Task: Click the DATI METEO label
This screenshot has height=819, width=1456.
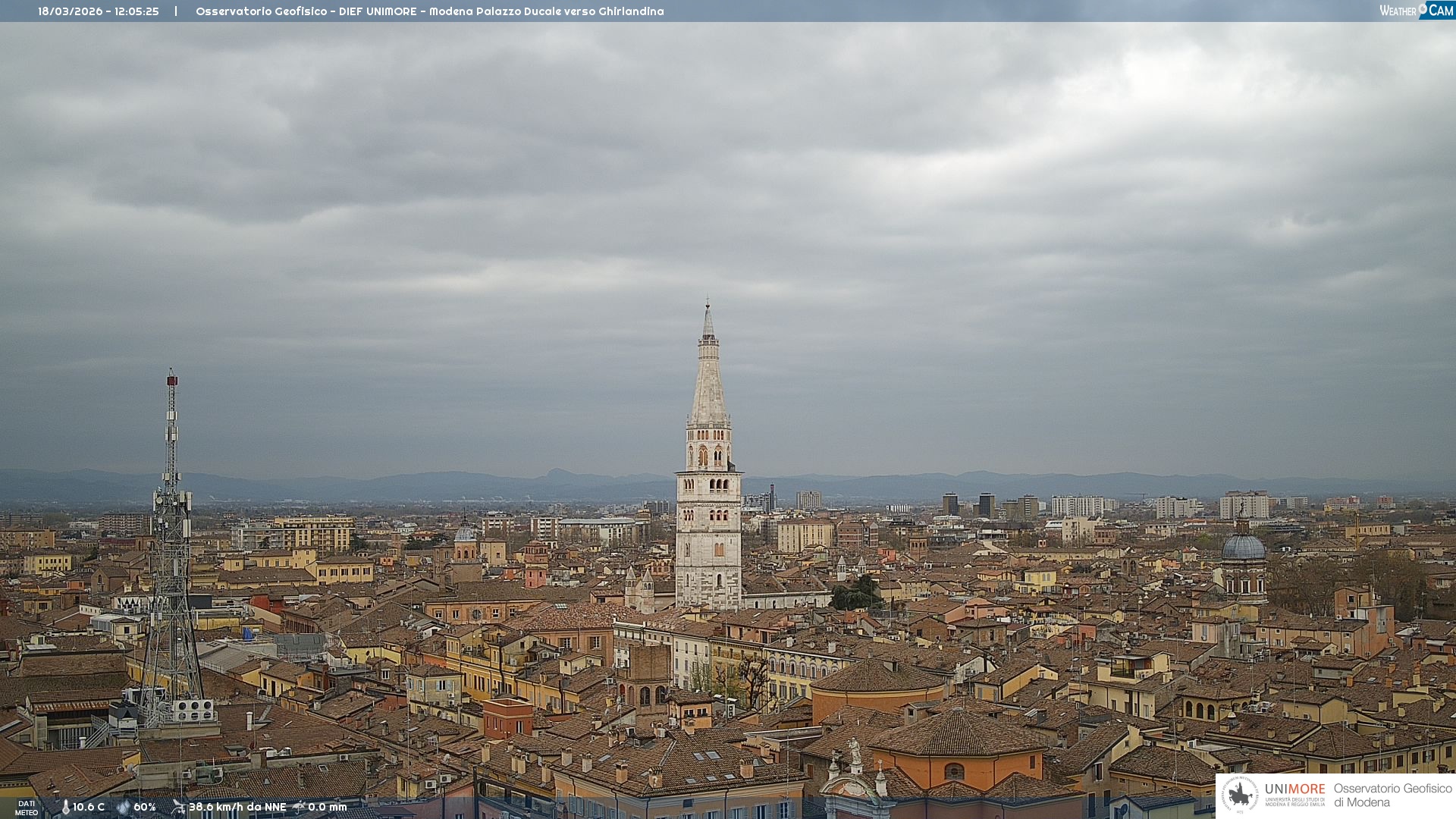Action: click(27, 808)
